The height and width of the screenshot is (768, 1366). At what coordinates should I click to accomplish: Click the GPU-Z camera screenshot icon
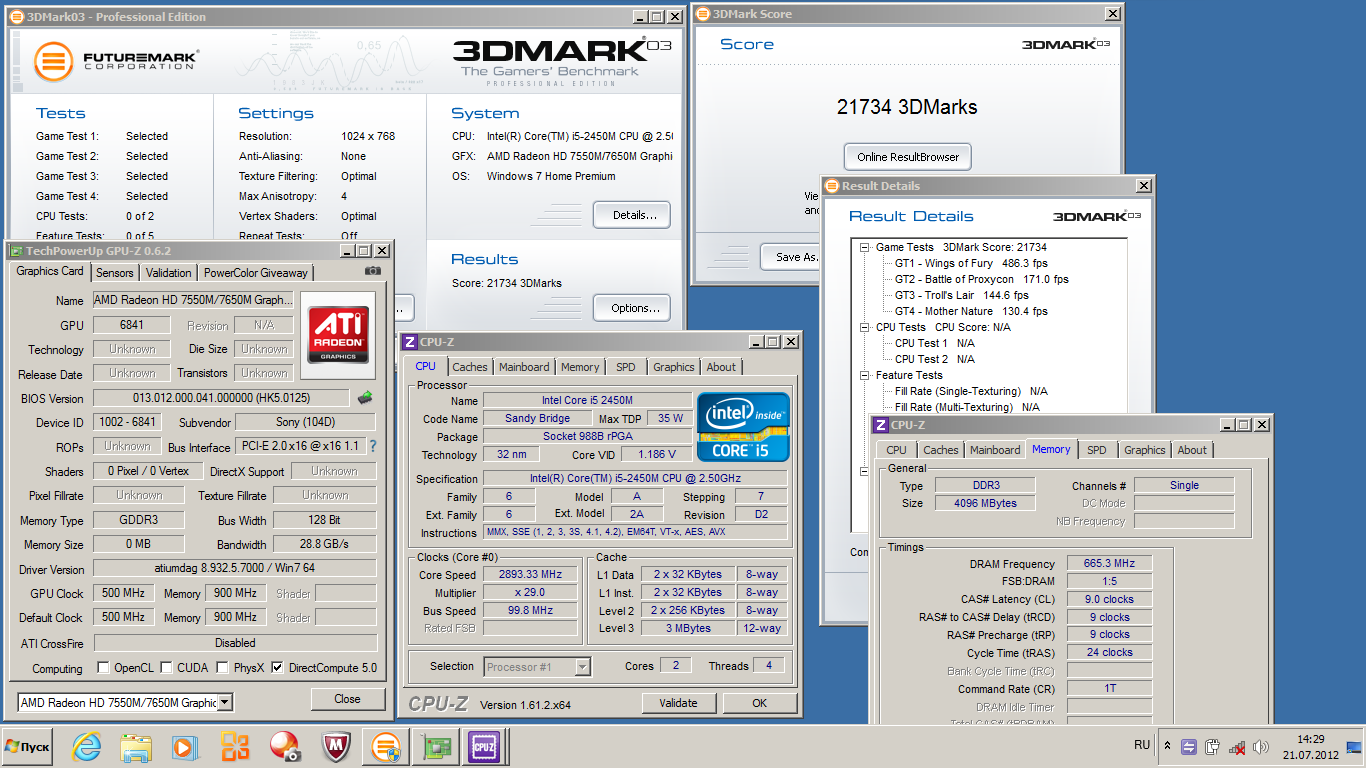pos(373,271)
